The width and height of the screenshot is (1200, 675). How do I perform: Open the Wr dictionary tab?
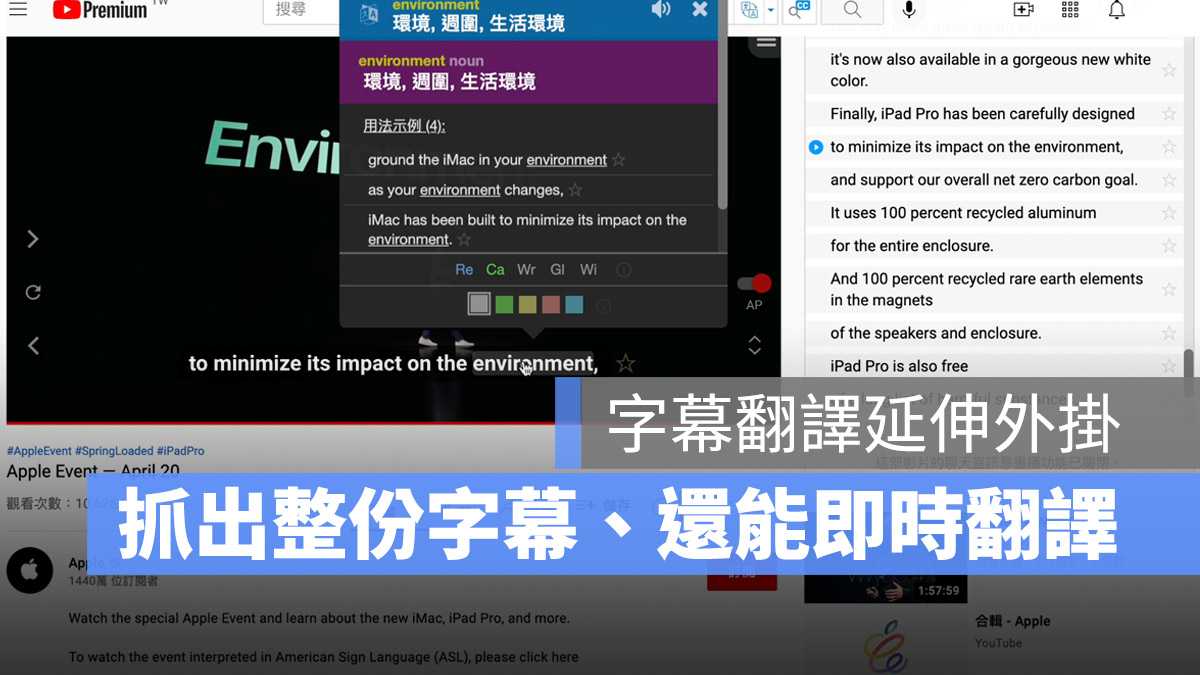(x=527, y=270)
